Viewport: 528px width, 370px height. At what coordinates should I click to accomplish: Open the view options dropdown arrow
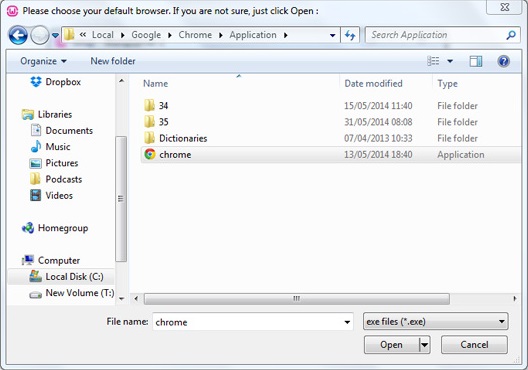point(450,61)
